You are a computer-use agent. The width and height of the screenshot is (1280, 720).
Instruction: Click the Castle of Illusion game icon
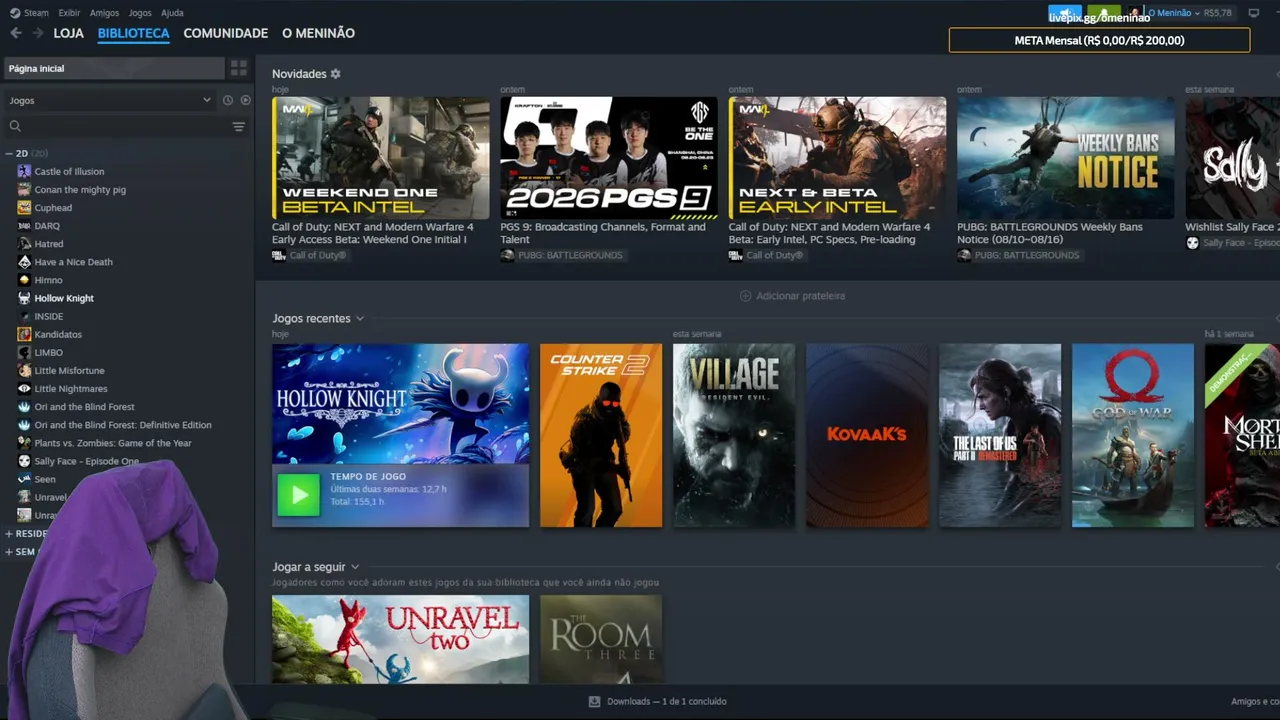coord(24,171)
